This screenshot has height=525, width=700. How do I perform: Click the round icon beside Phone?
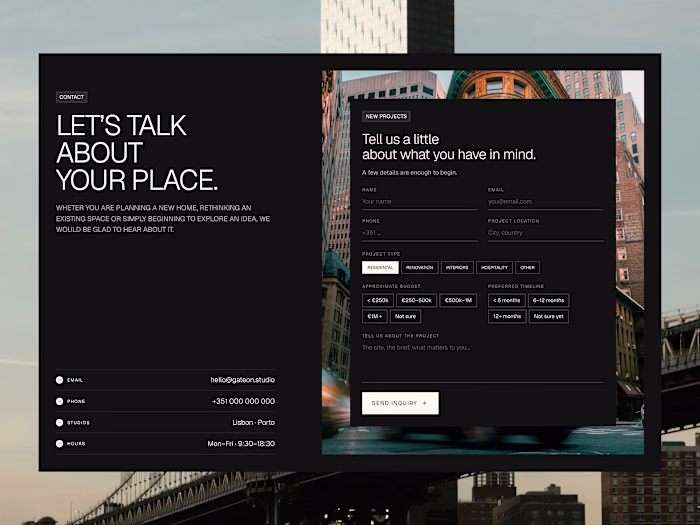[59, 401]
